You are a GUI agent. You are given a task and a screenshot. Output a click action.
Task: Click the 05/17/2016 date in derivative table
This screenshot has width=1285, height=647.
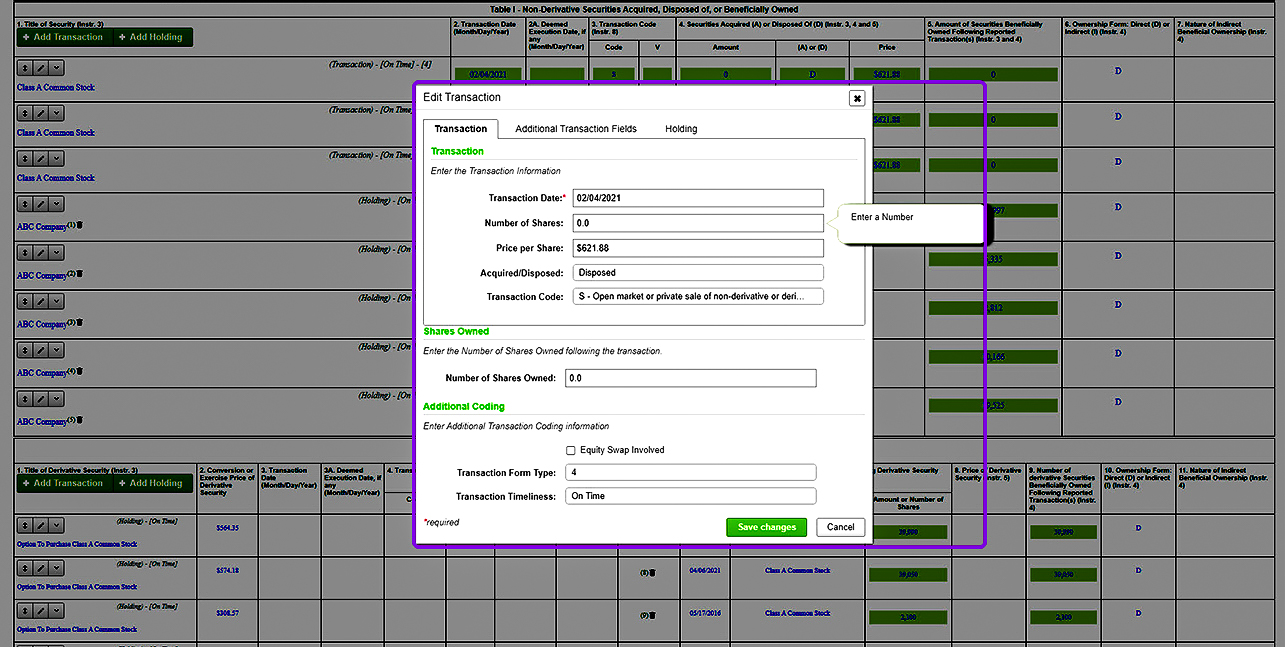[705, 613]
